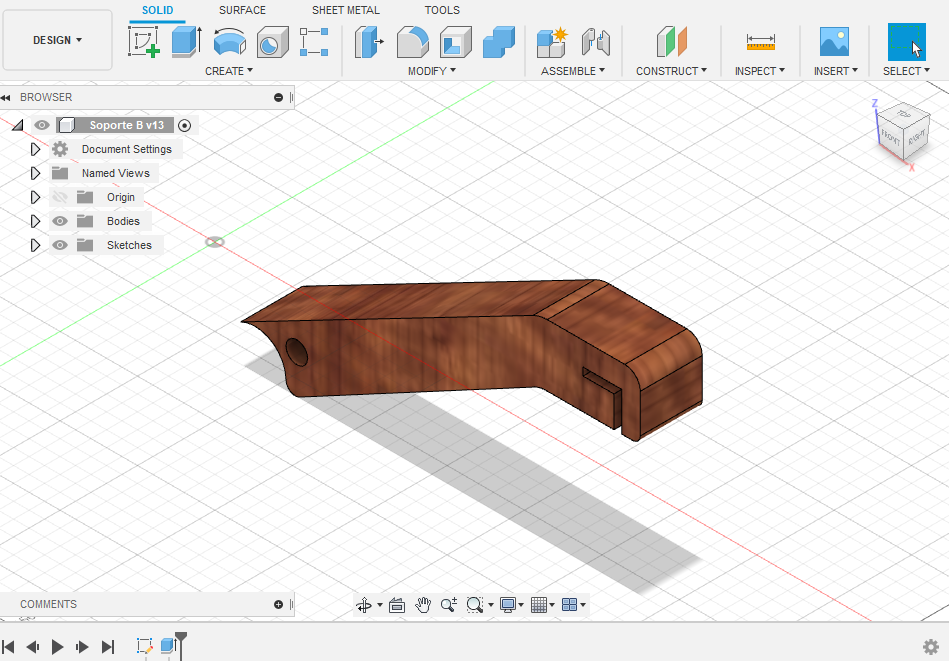The height and width of the screenshot is (661, 949).
Task: Select the Joint tool
Action: pos(596,42)
